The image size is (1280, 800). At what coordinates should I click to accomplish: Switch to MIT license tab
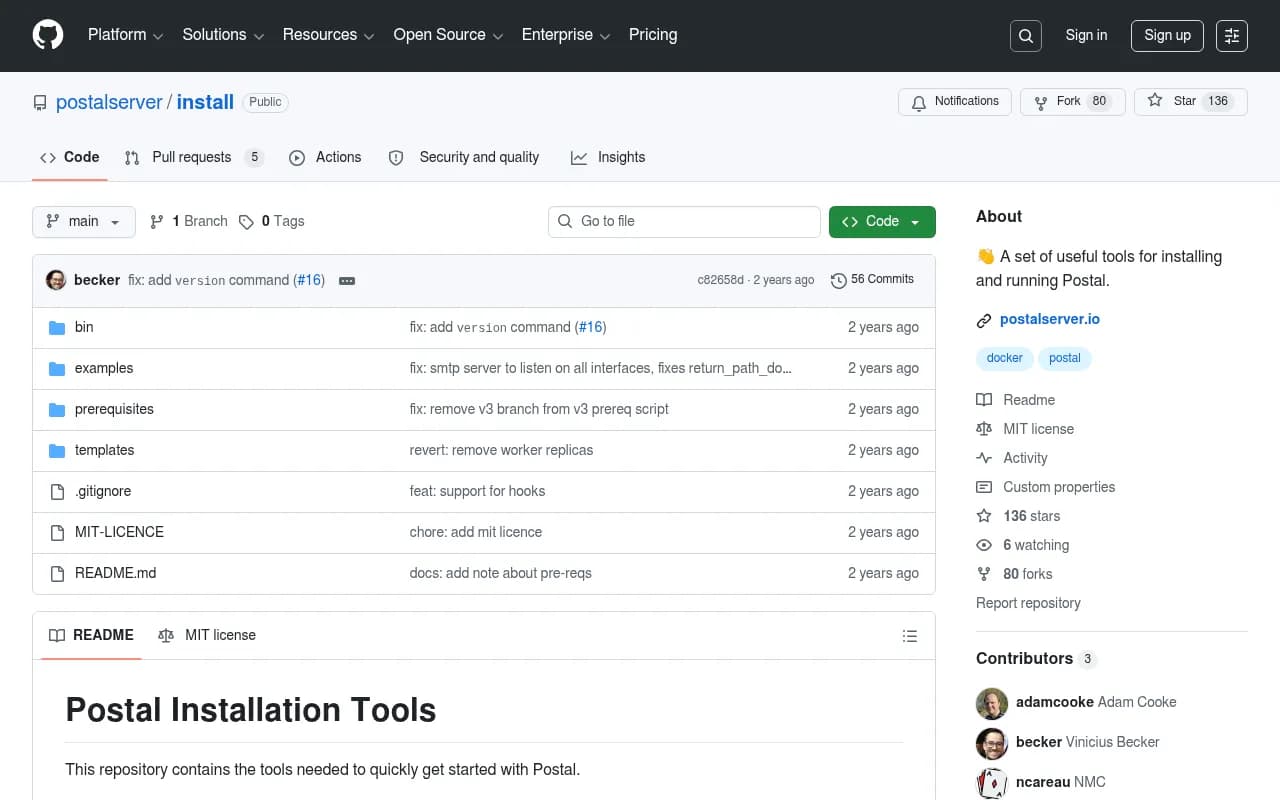tap(207, 636)
